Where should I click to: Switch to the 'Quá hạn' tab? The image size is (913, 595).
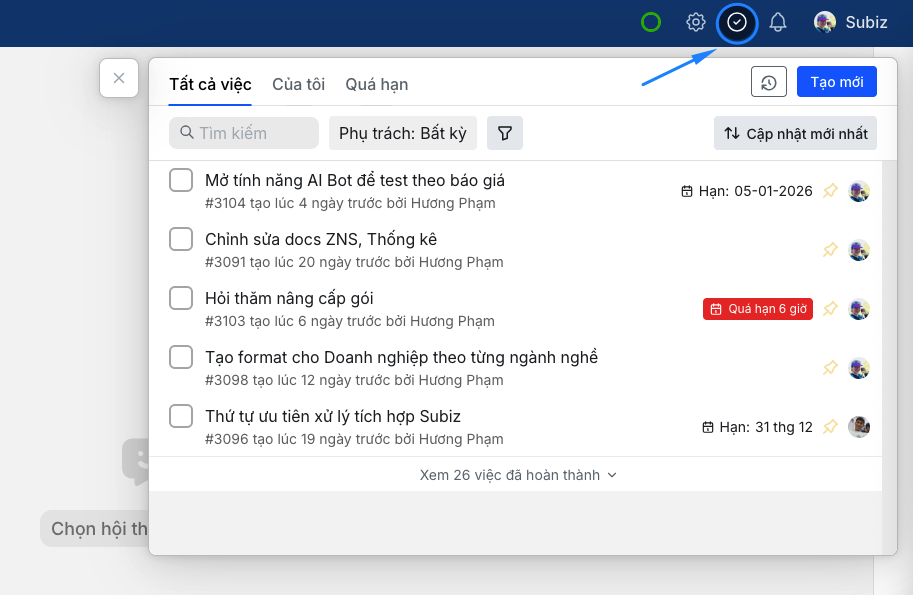(x=376, y=84)
